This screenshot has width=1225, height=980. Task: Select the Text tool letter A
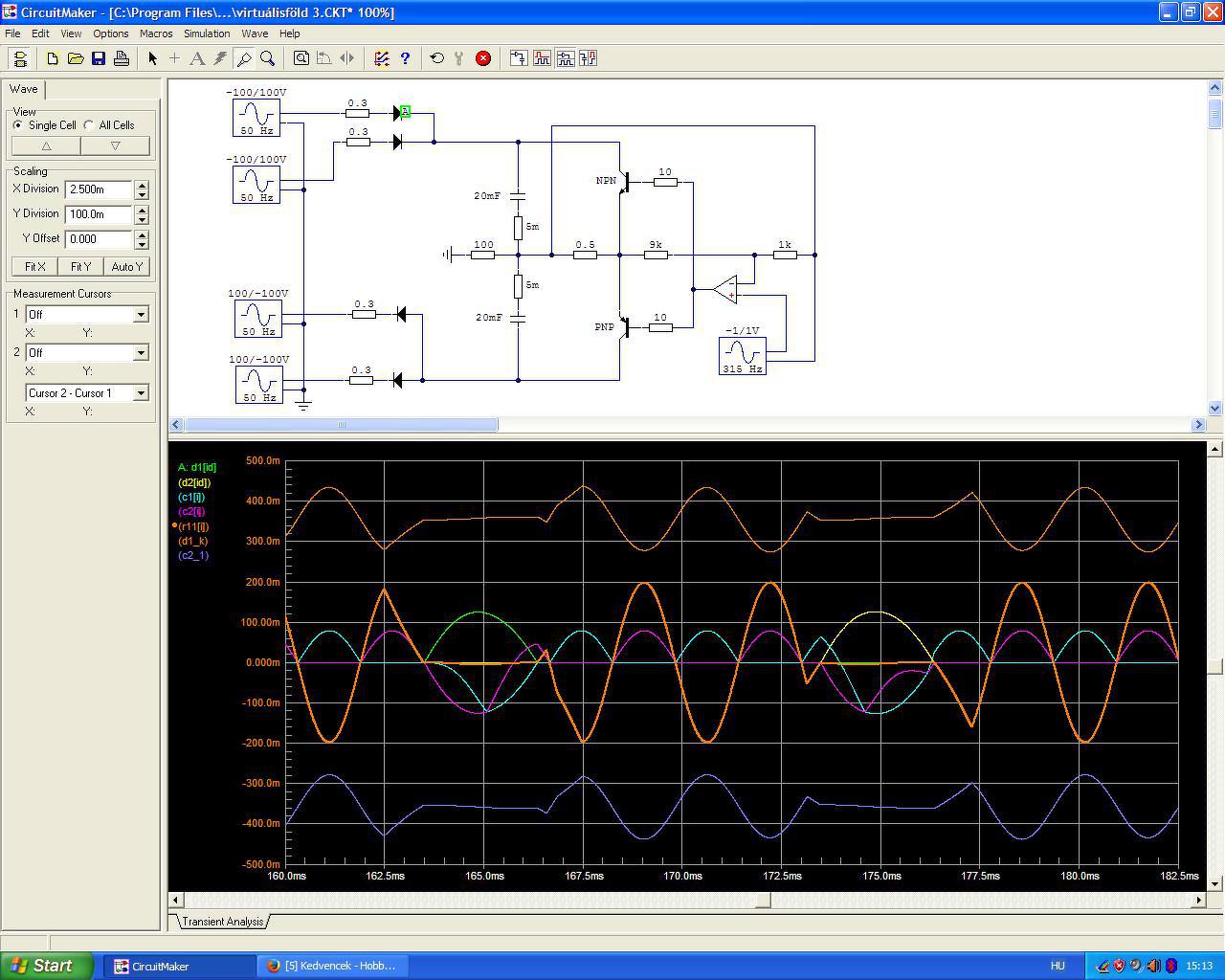[197, 58]
